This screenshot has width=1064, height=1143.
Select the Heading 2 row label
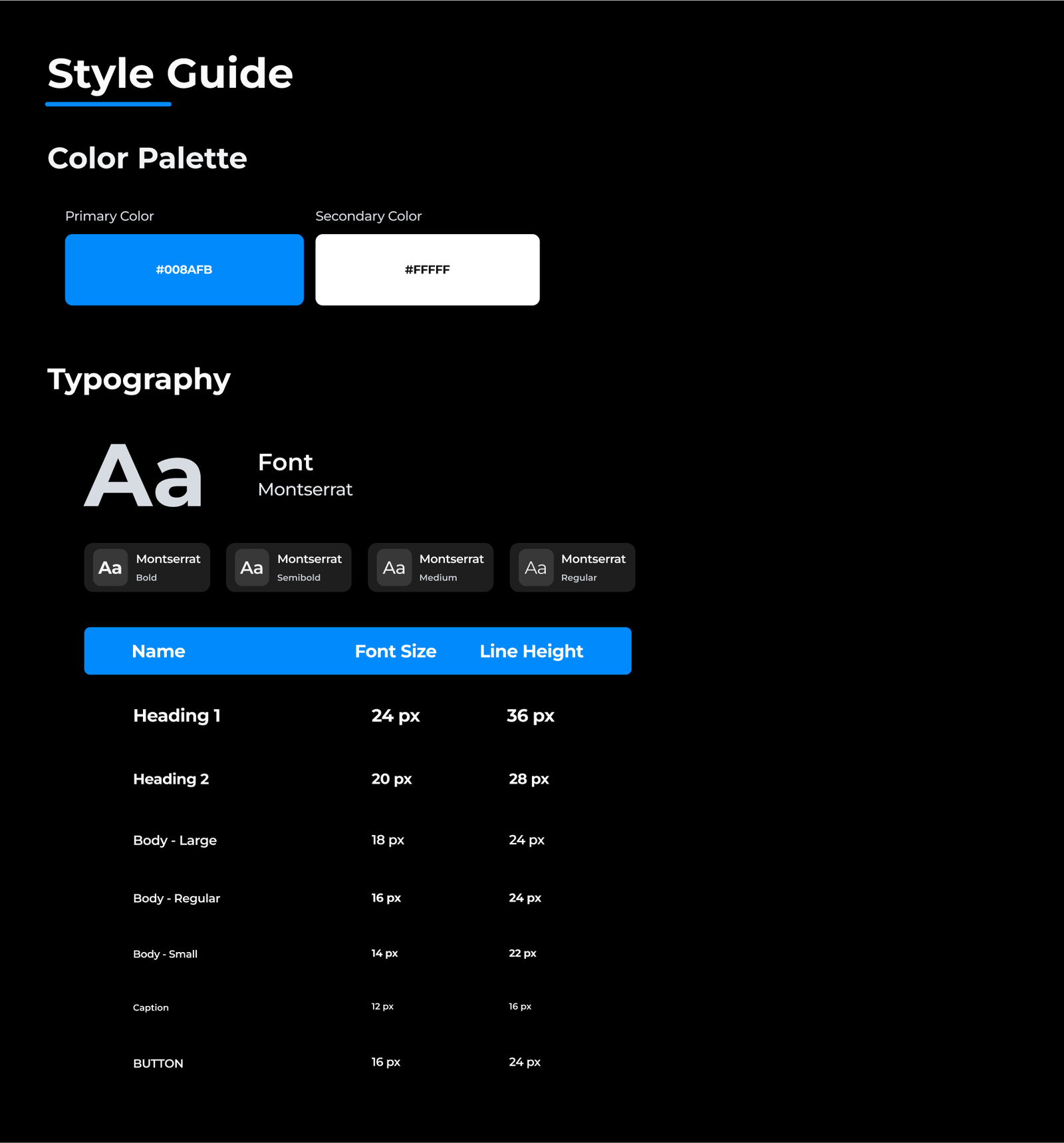171,778
